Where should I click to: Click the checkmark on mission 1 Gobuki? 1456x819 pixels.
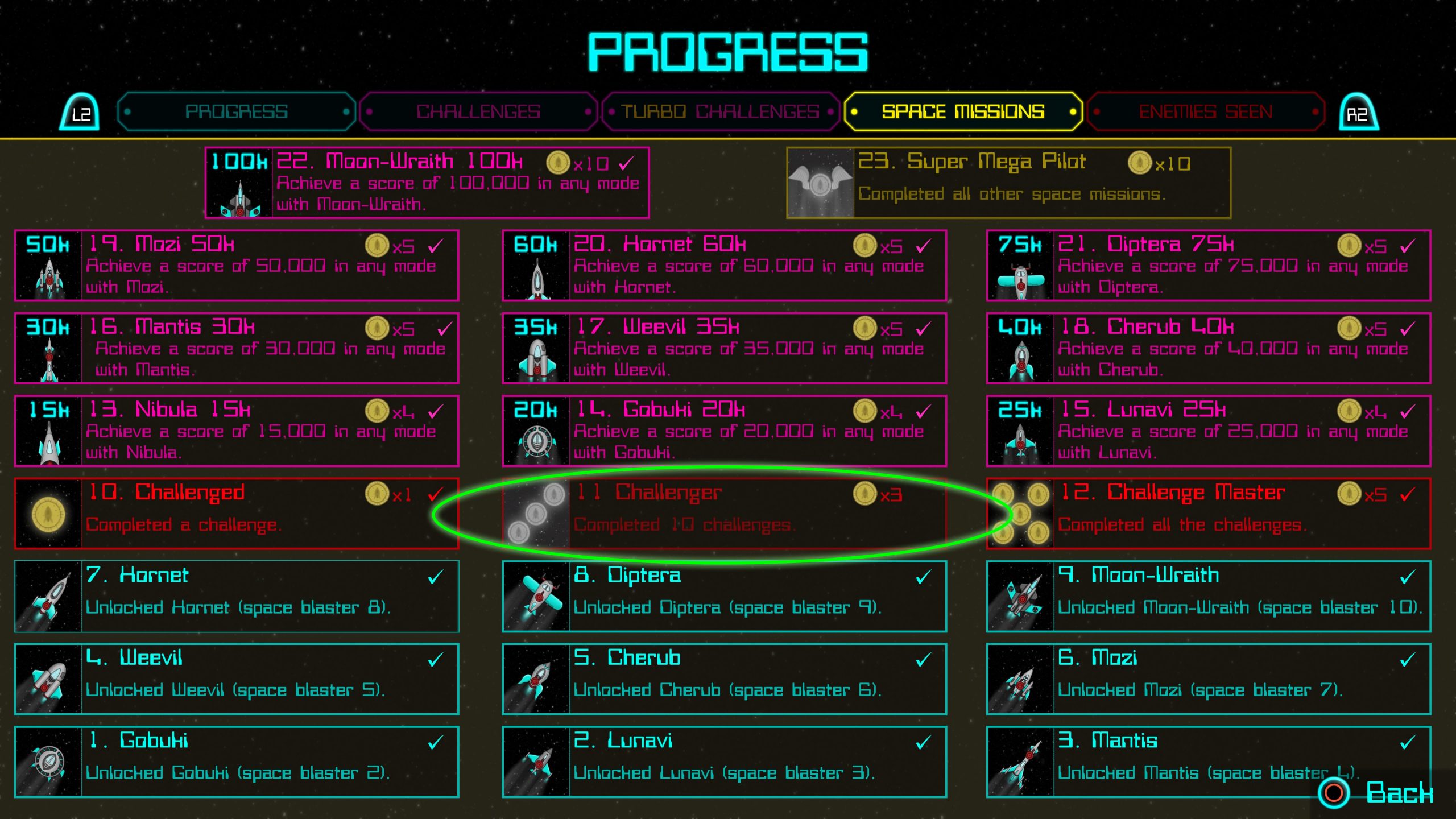(x=436, y=742)
